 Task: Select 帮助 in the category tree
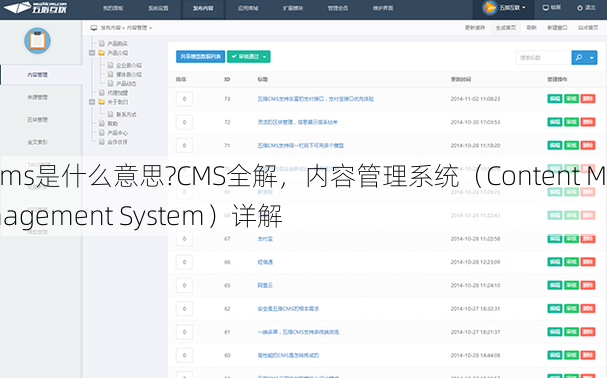[x=113, y=124]
